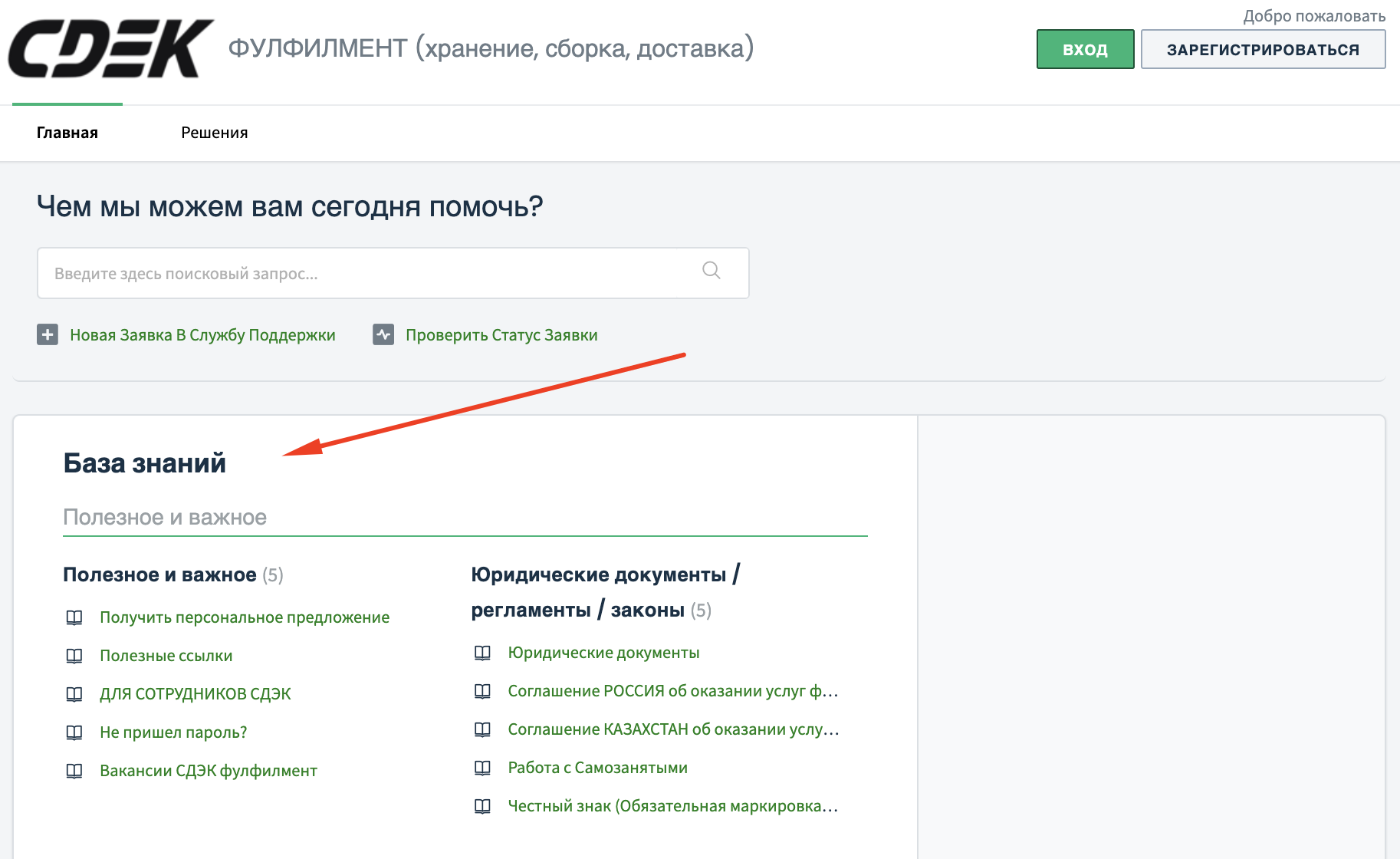Click book icon beside Юридические документы article
This screenshot has height=859, width=1400.
pyautogui.click(x=482, y=653)
